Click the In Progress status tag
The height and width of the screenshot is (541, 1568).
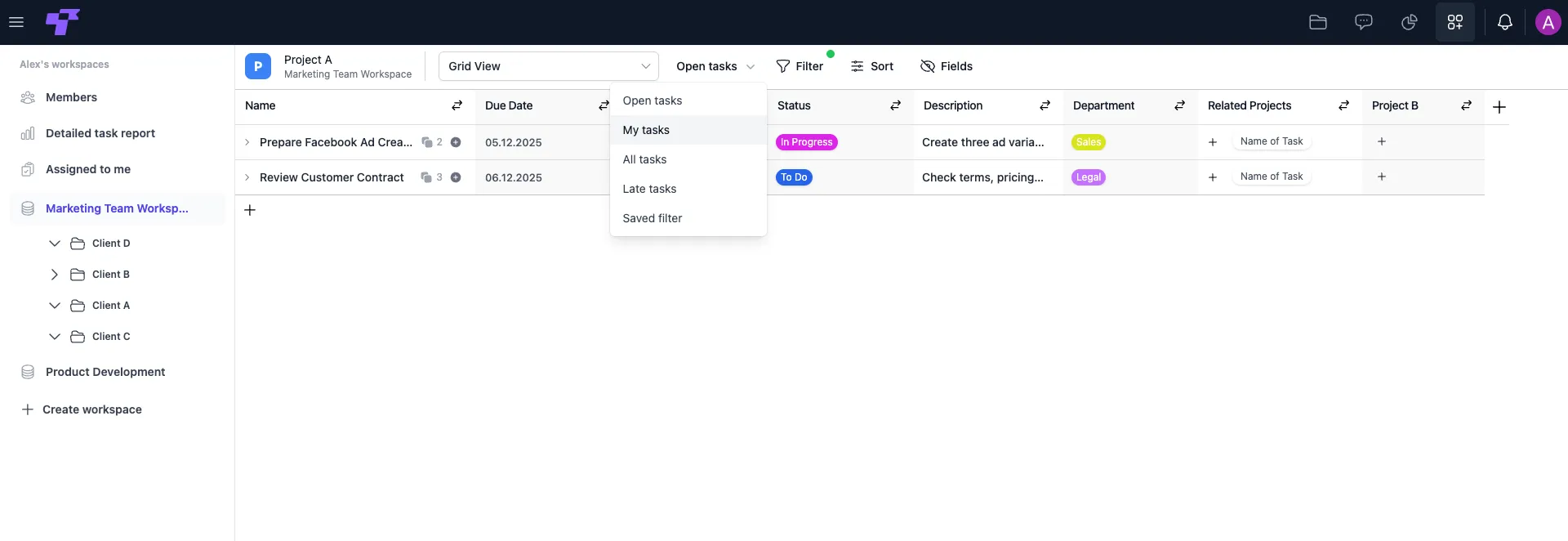click(x=807, y=142)
